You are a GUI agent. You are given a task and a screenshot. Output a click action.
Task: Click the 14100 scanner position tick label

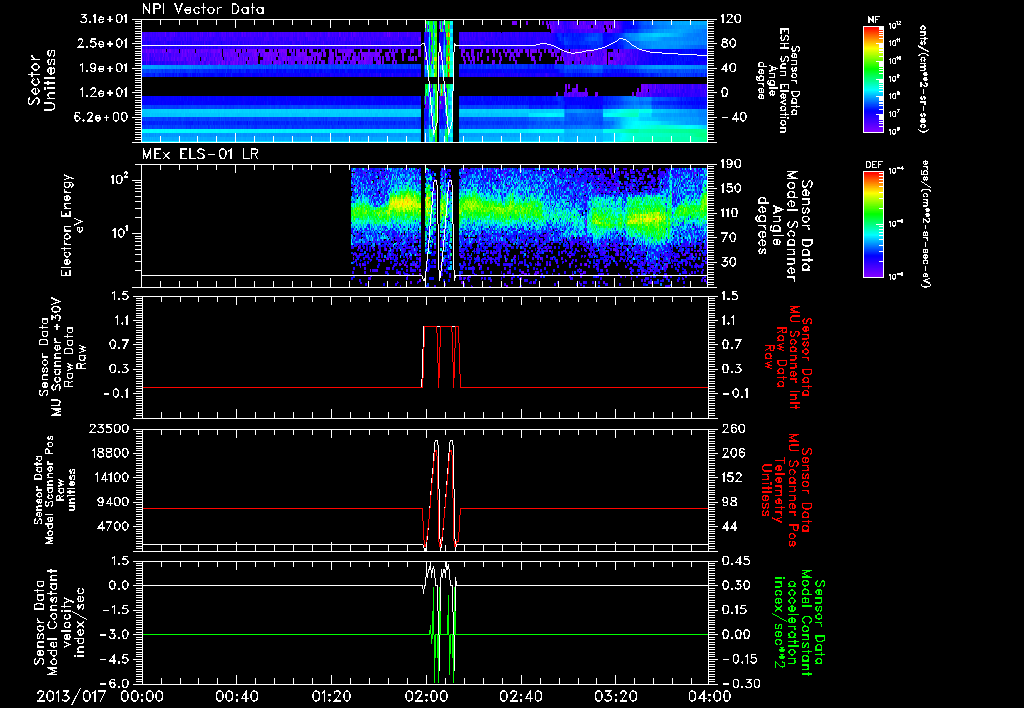pos(108,477)
